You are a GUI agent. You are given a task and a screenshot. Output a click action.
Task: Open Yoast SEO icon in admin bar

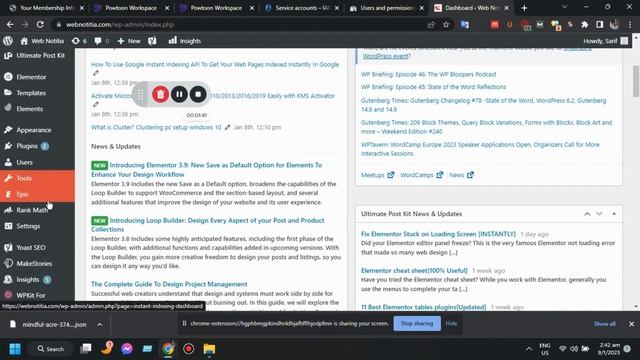pyautogui.click(x=152, y=41)
